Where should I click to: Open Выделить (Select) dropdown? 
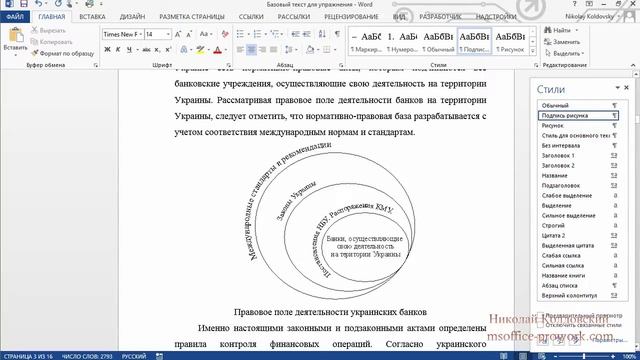point(563,53)
